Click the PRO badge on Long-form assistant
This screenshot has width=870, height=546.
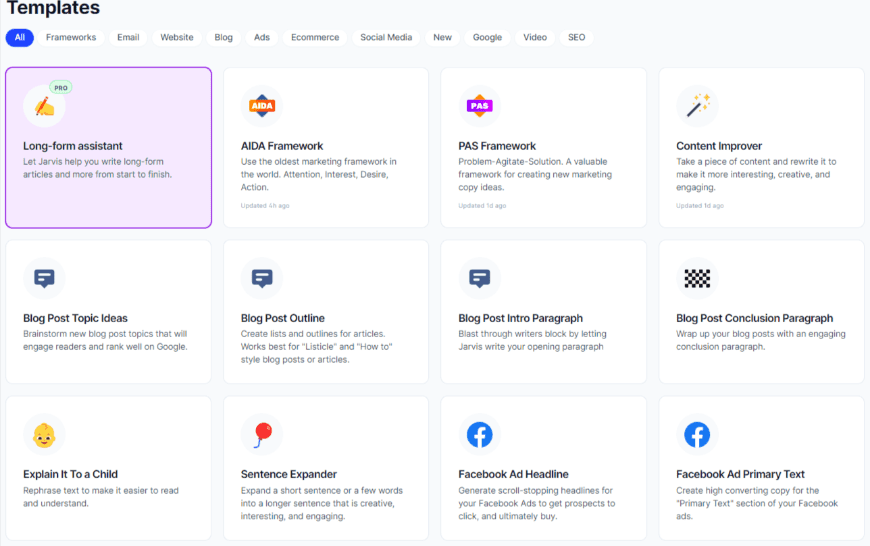(61, 88)
